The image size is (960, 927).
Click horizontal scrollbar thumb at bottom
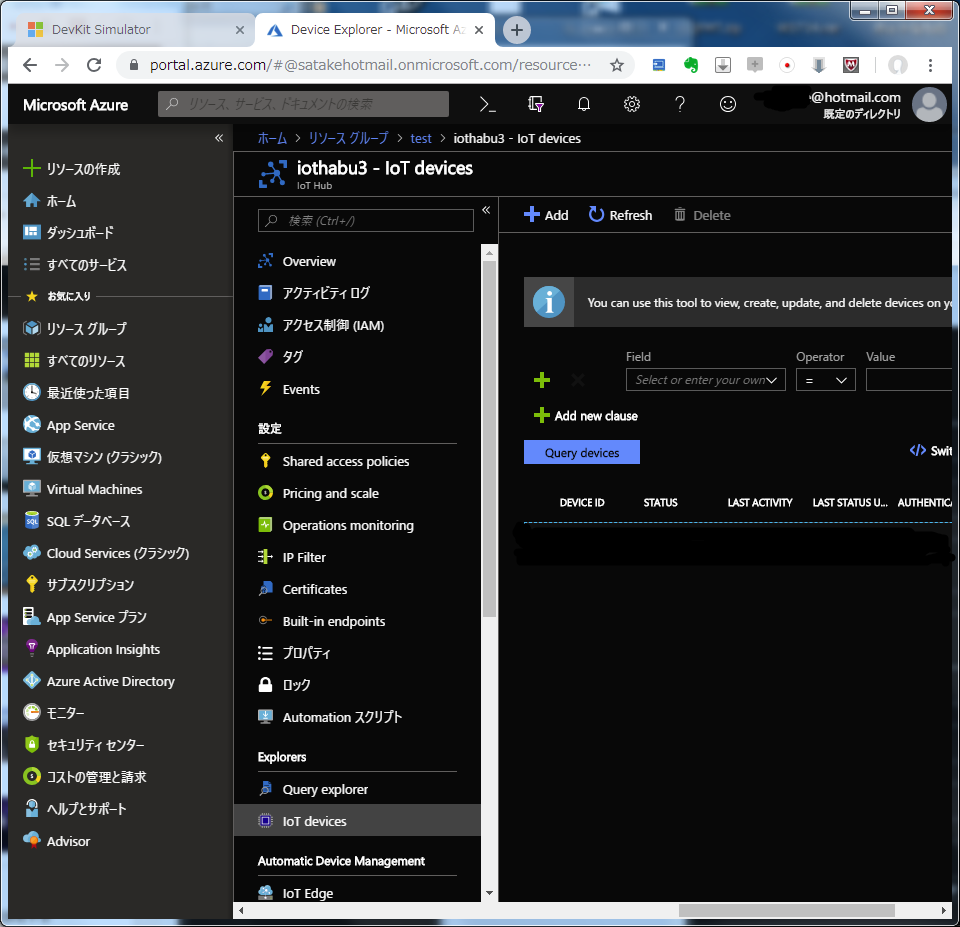(x=786, y=910)
